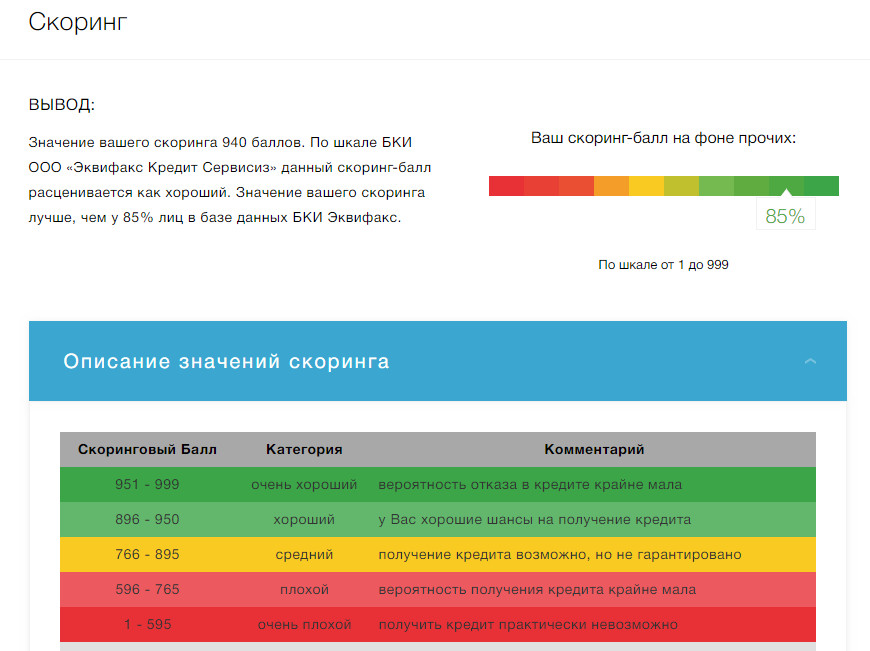This screenshot has height=651, width=870.
Task: Click the 'По шкале от 1 до 999' caption
Action: pyautogui.click(x=663, y=265)
